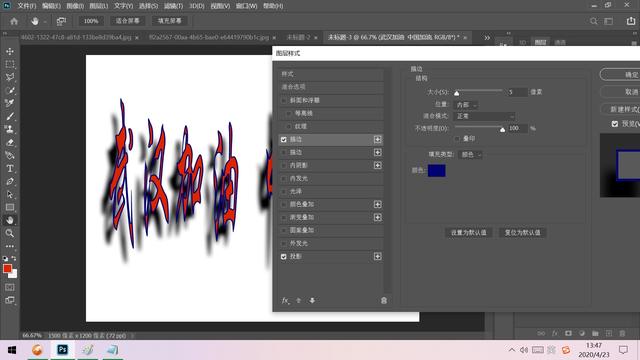Select the Move tool
The height and width of the screenshot is (360, 640).
[x=10, y=51]
